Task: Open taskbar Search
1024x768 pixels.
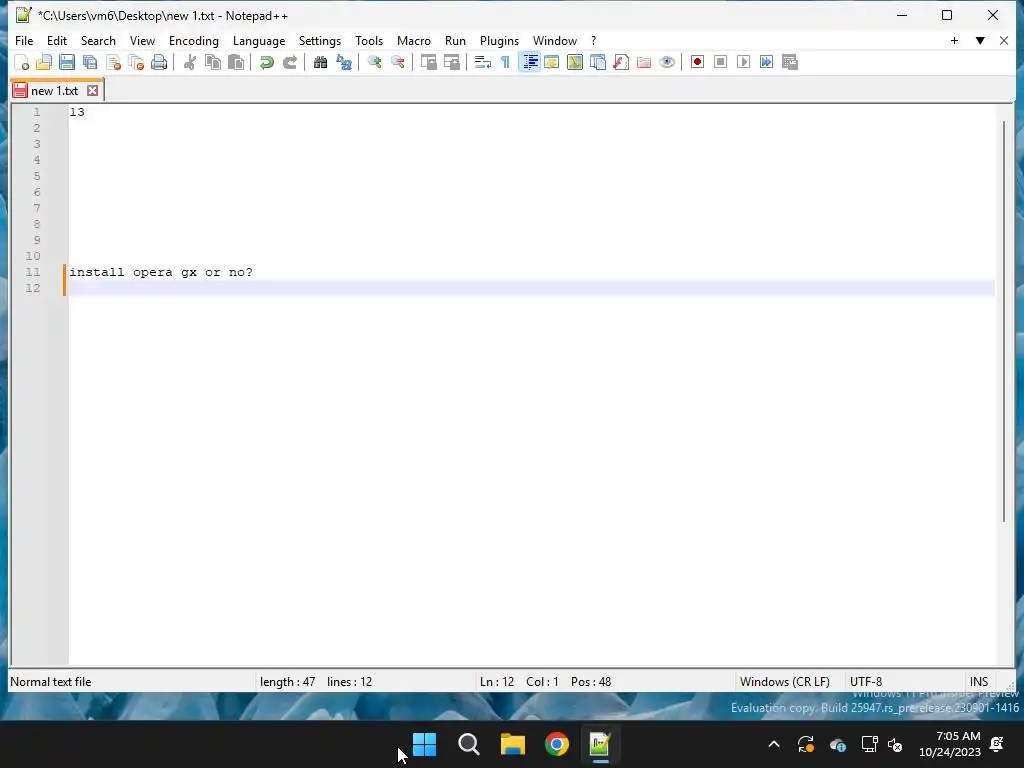Action: (469, 744)
